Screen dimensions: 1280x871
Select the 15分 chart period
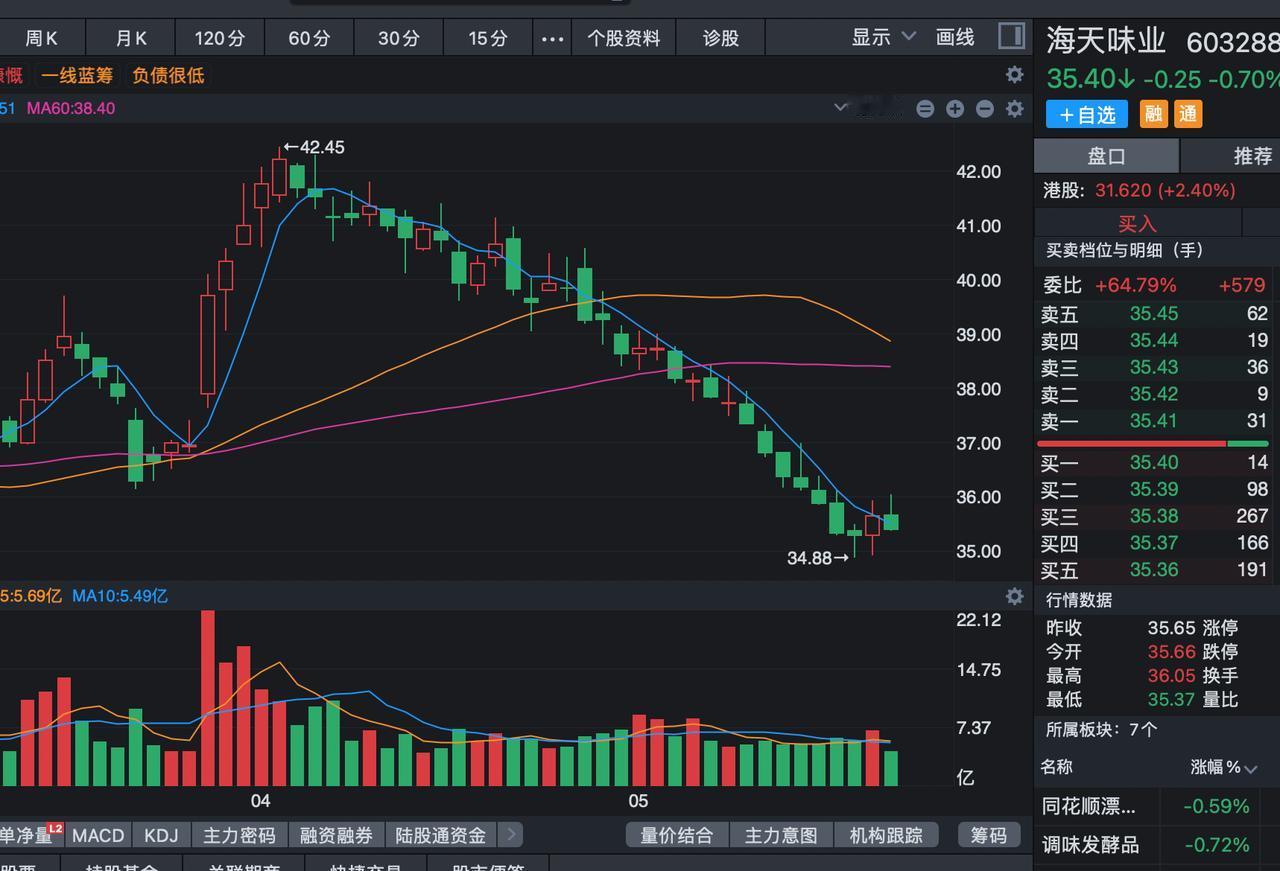[x=488, y=38]
